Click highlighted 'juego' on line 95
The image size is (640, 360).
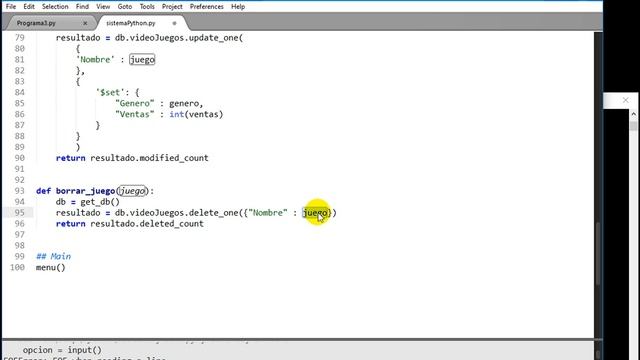click(315, 213)
